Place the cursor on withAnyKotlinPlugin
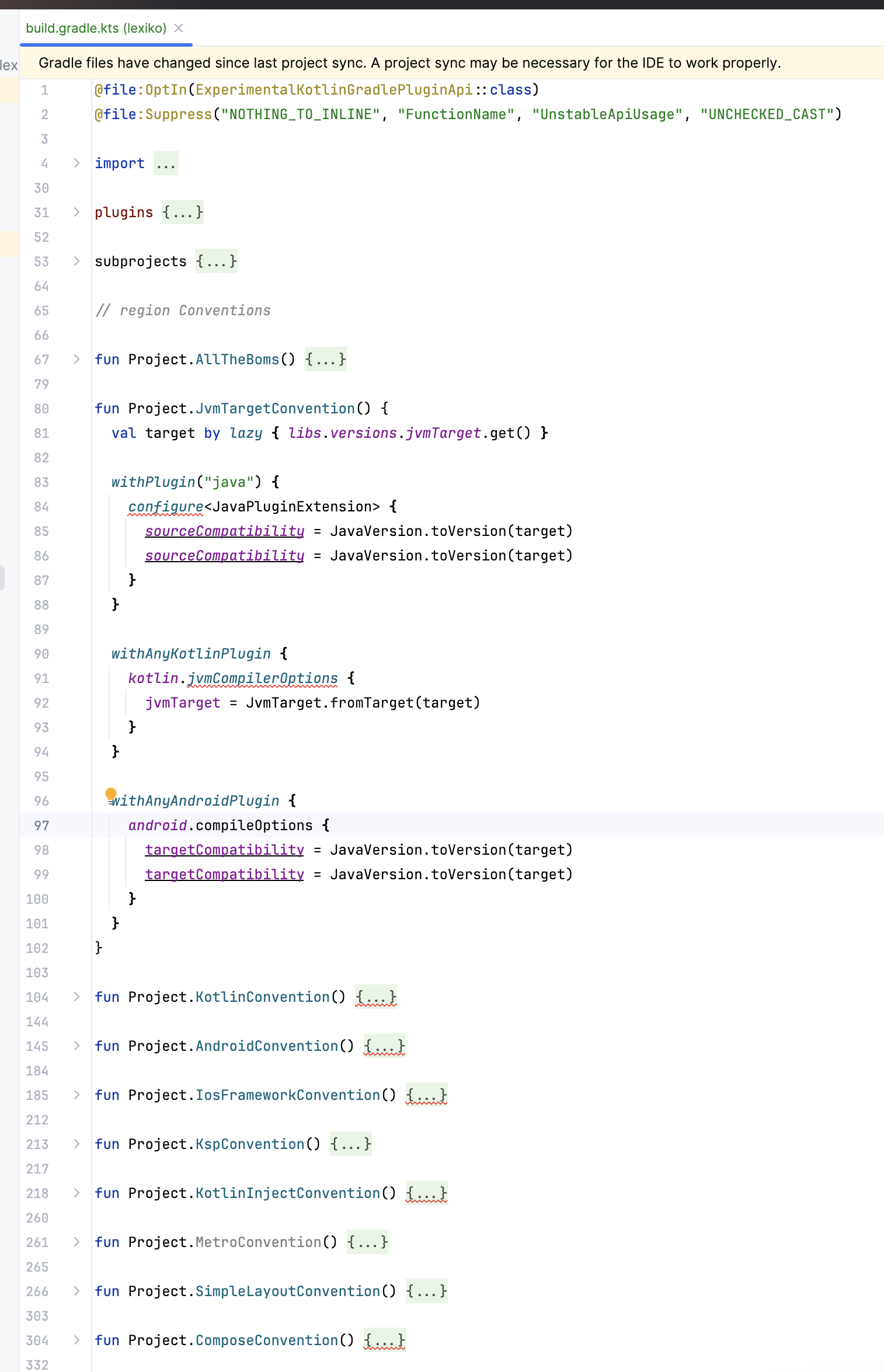The image size is (884, 1372). point(191,654)
